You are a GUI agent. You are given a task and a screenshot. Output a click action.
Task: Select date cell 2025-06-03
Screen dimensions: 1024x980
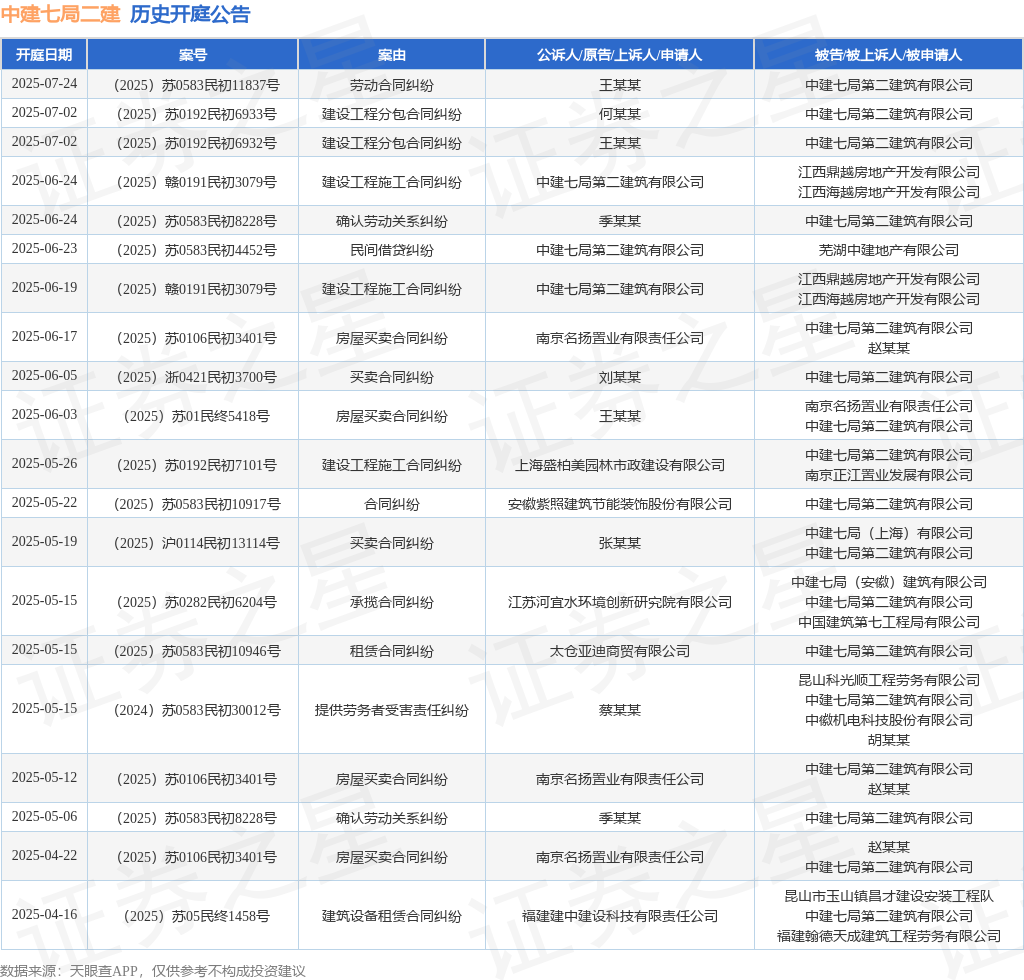[44, 415]
